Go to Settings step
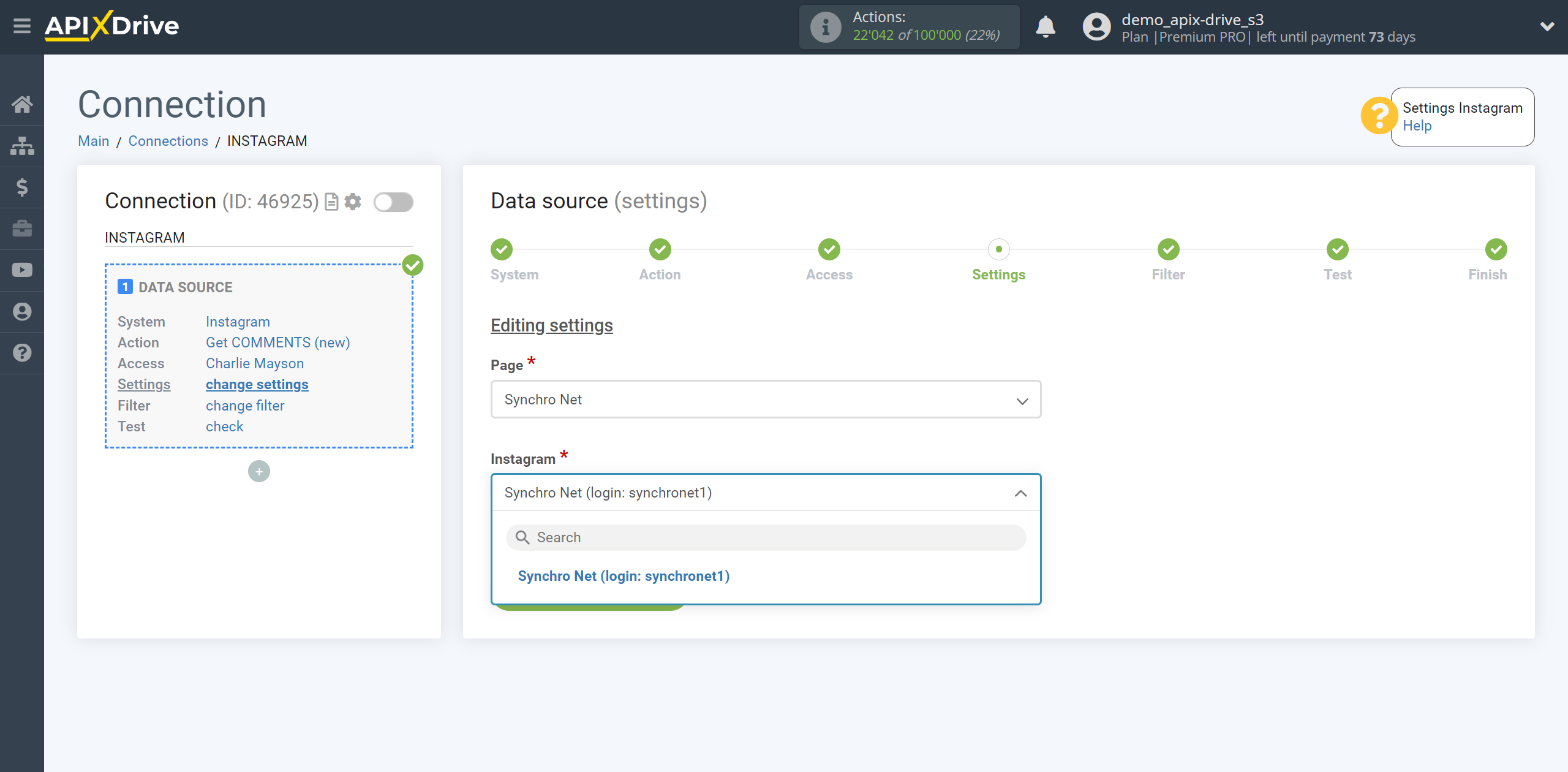The image size is (1568, 772). (999, 249)
